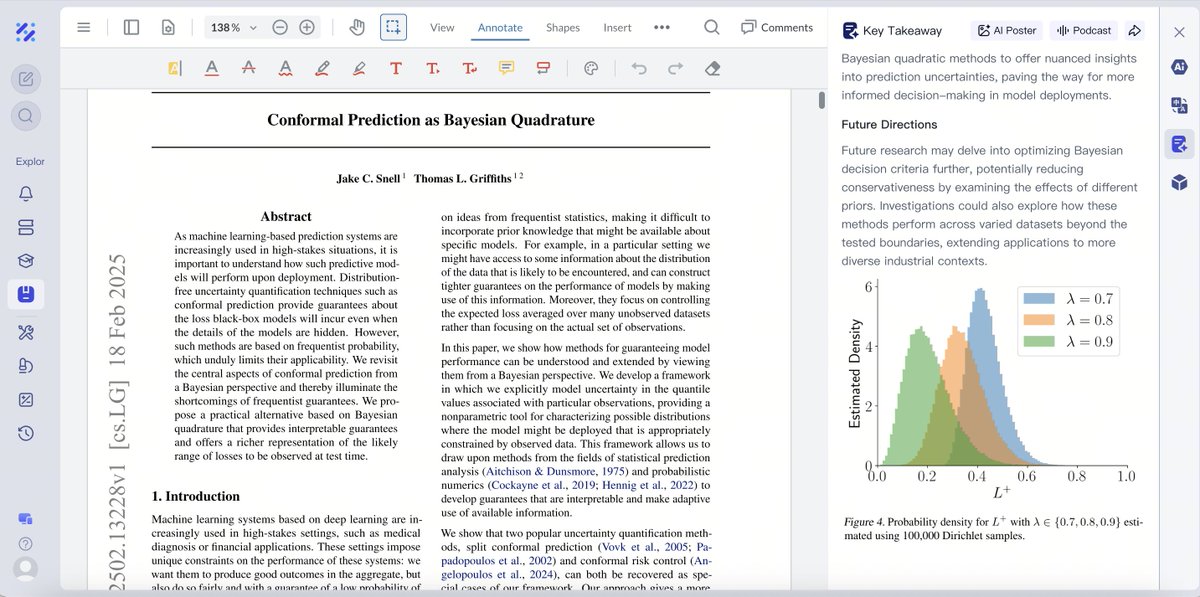1200x597 pixels.
Task: Open the microscope research sidebar icon
Action: point(26,366)
